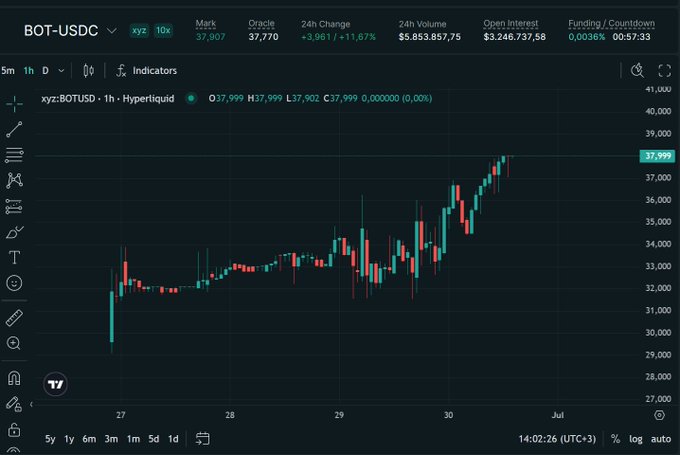Open the long position forecasting tool

pos(14,206)
